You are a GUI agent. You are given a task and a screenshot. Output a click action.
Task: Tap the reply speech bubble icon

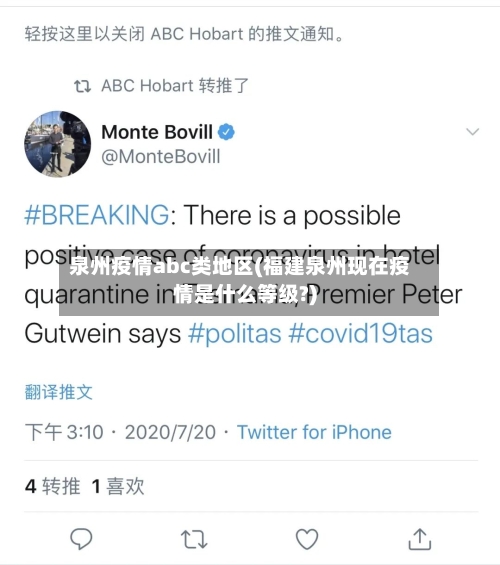coord(81,539)
